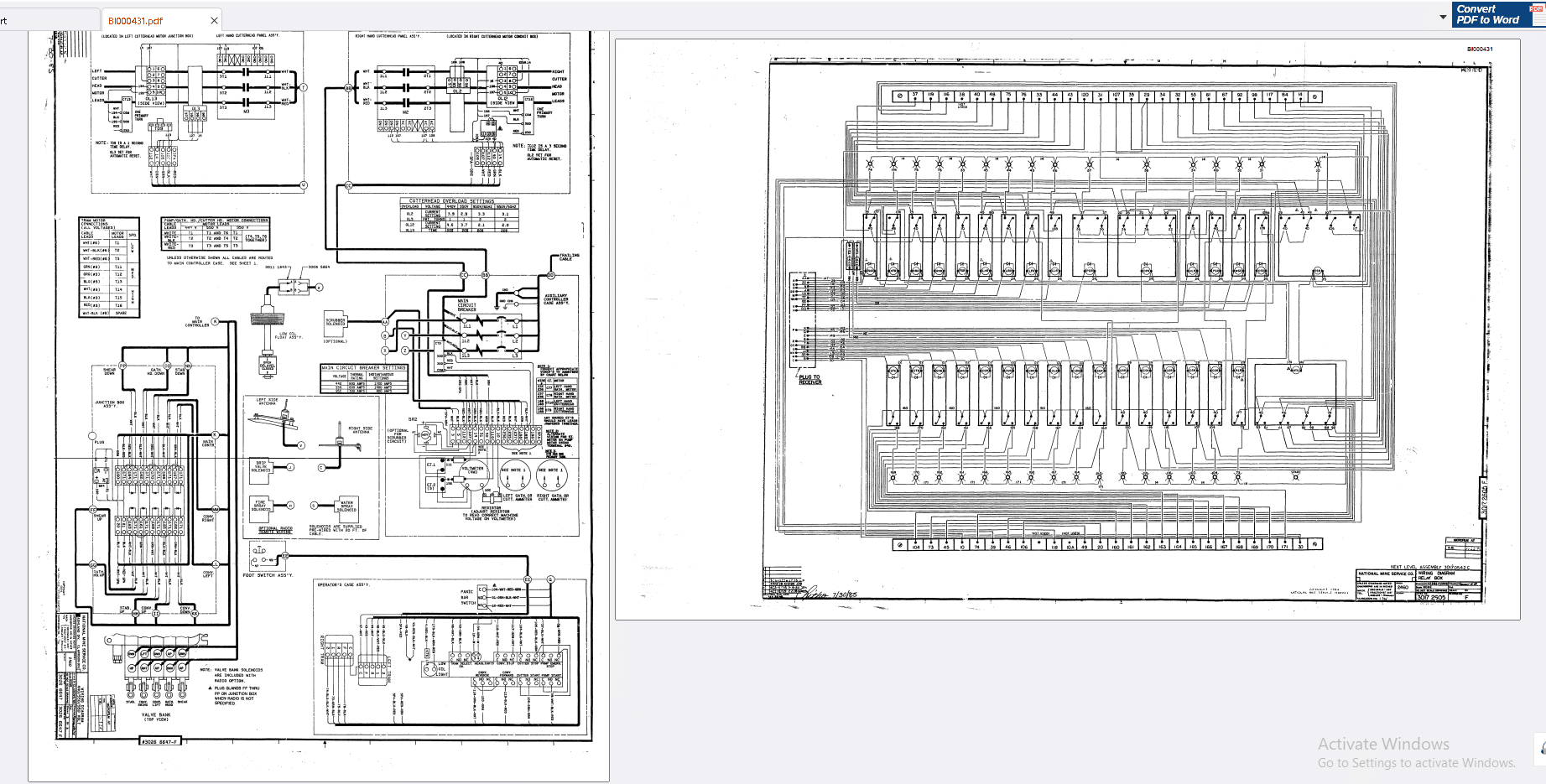Click the BI000431 number on the right page
Viewport: 1546px width, 784px height.
click(1480, 49)
